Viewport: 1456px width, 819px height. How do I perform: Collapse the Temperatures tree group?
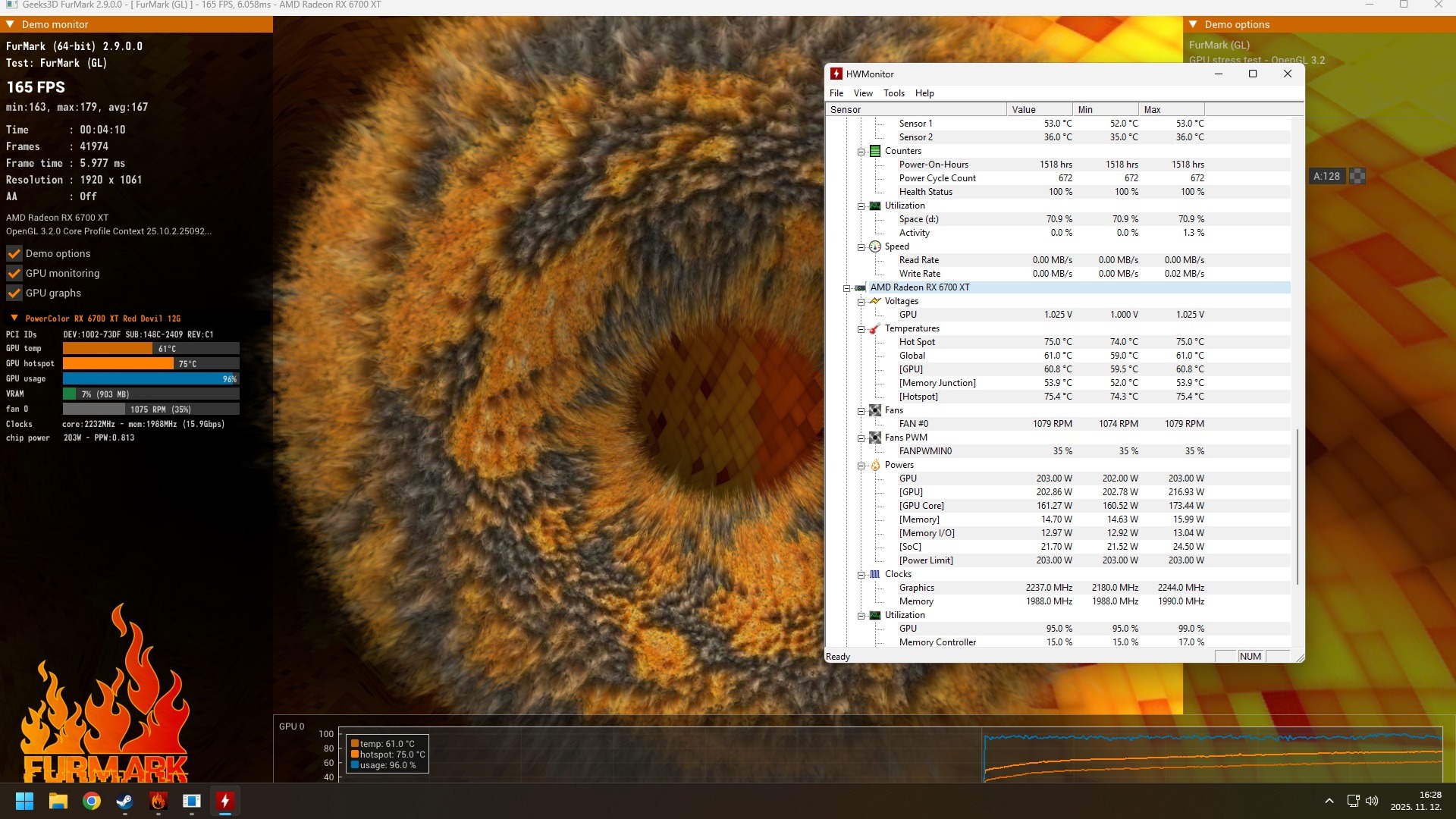861,329
